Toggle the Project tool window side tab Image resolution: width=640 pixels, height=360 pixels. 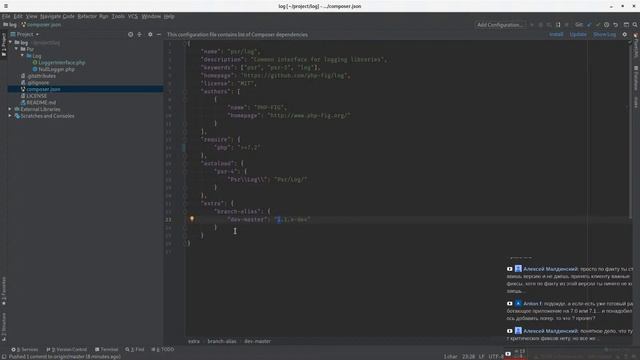point(4,45)
